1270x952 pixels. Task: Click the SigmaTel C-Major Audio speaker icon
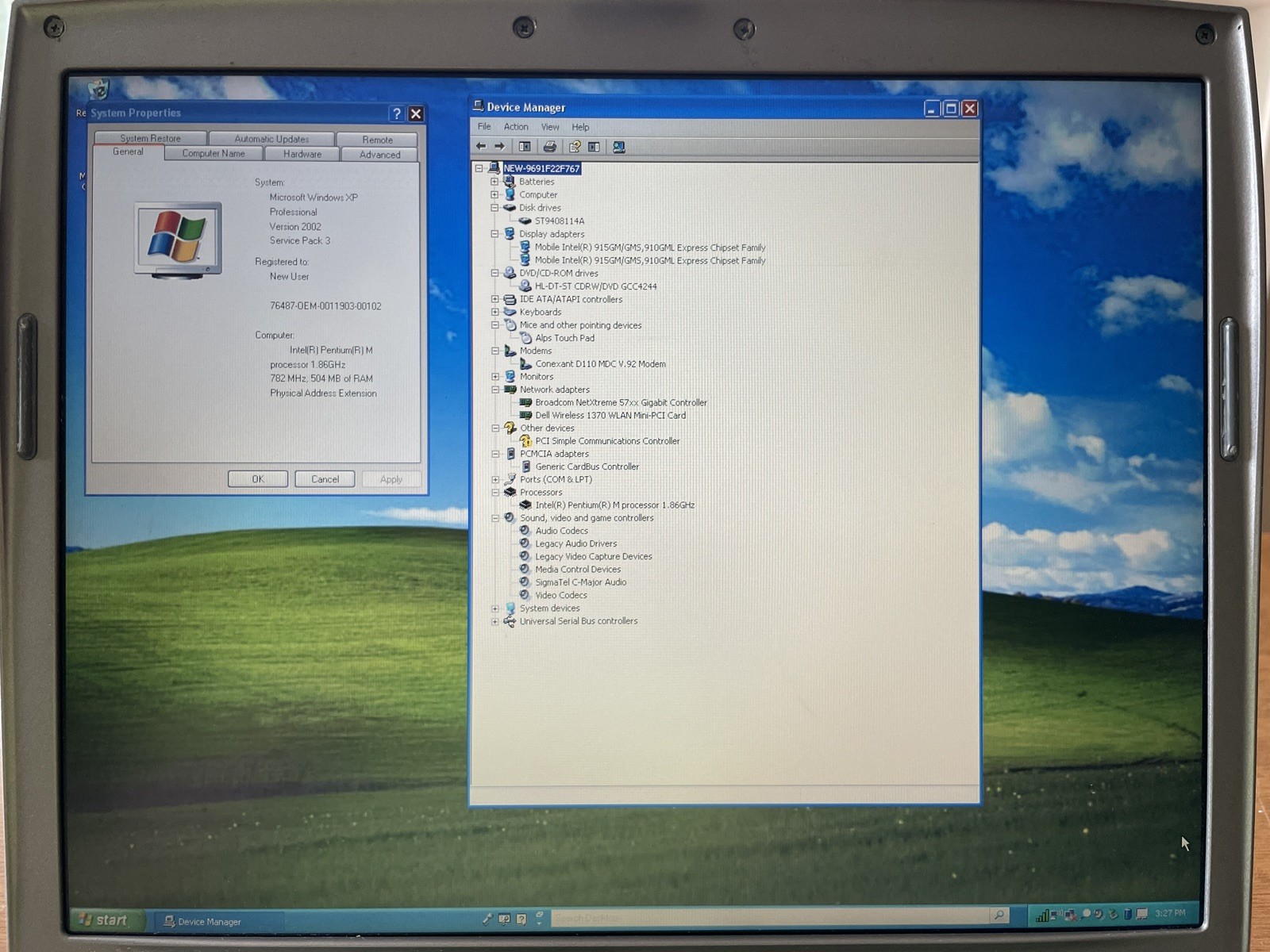[525, 582]
